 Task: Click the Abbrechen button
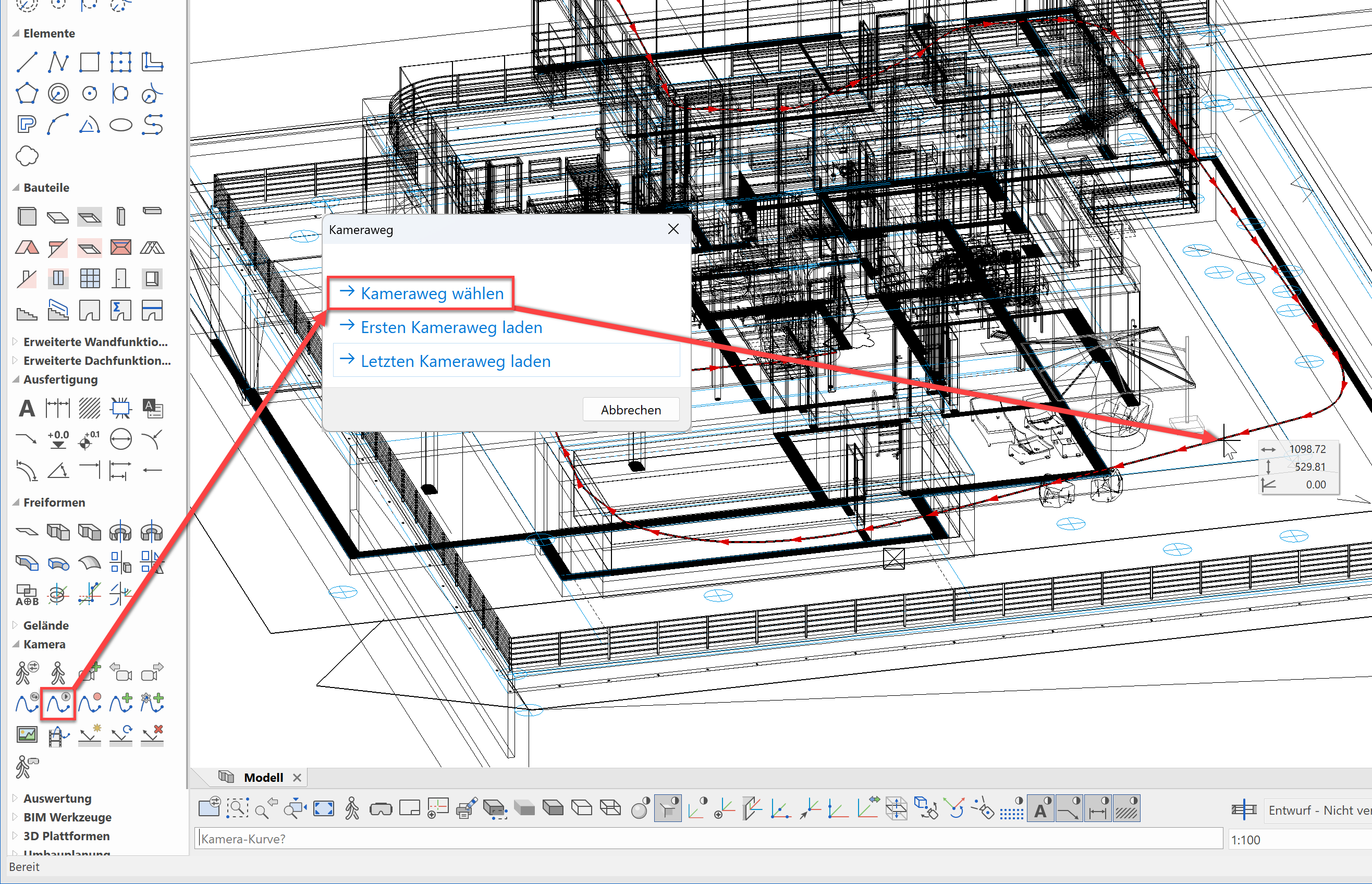630,410
